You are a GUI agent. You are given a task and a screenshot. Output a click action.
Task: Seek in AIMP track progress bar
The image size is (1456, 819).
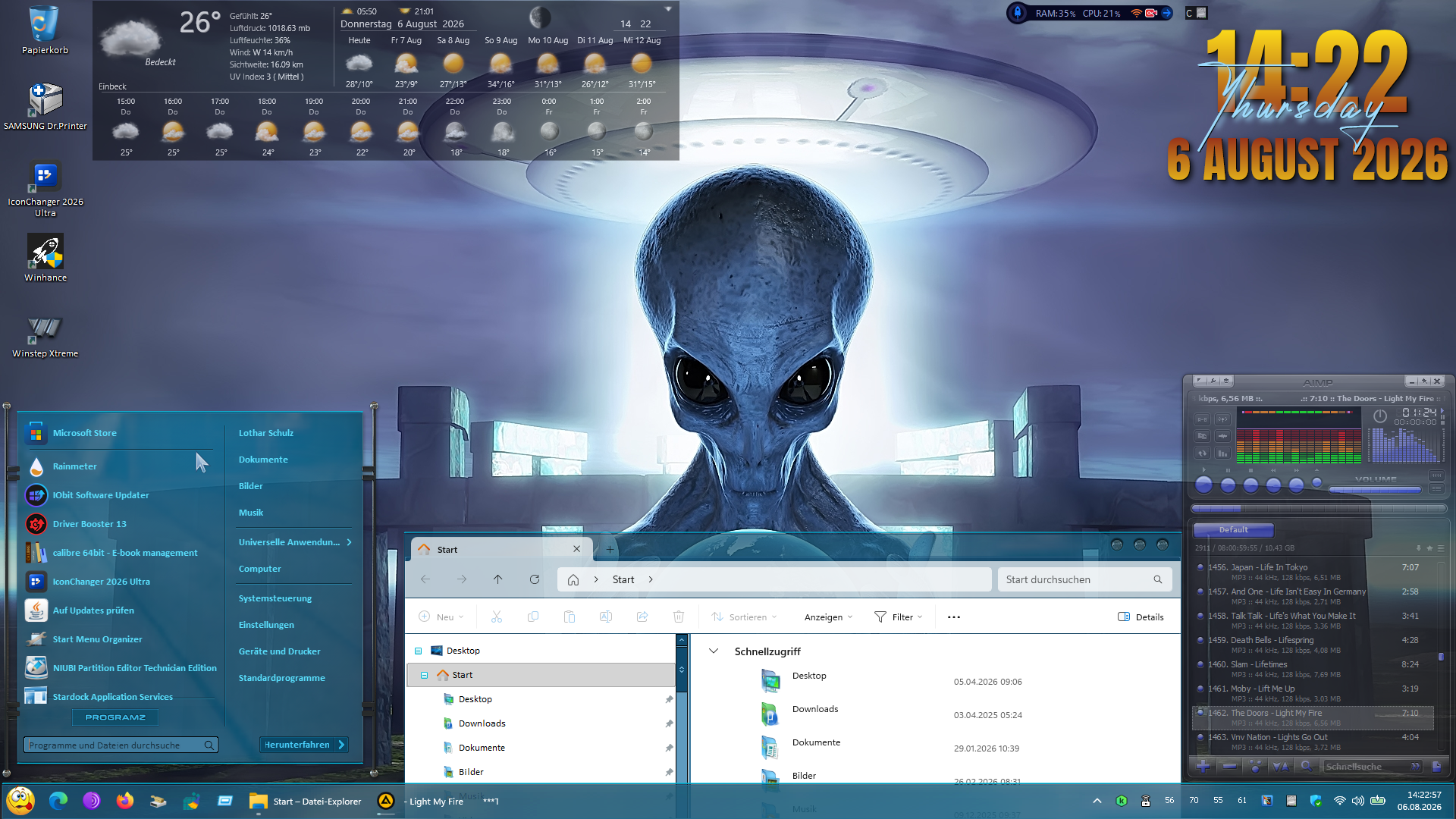pos(1319,508)
